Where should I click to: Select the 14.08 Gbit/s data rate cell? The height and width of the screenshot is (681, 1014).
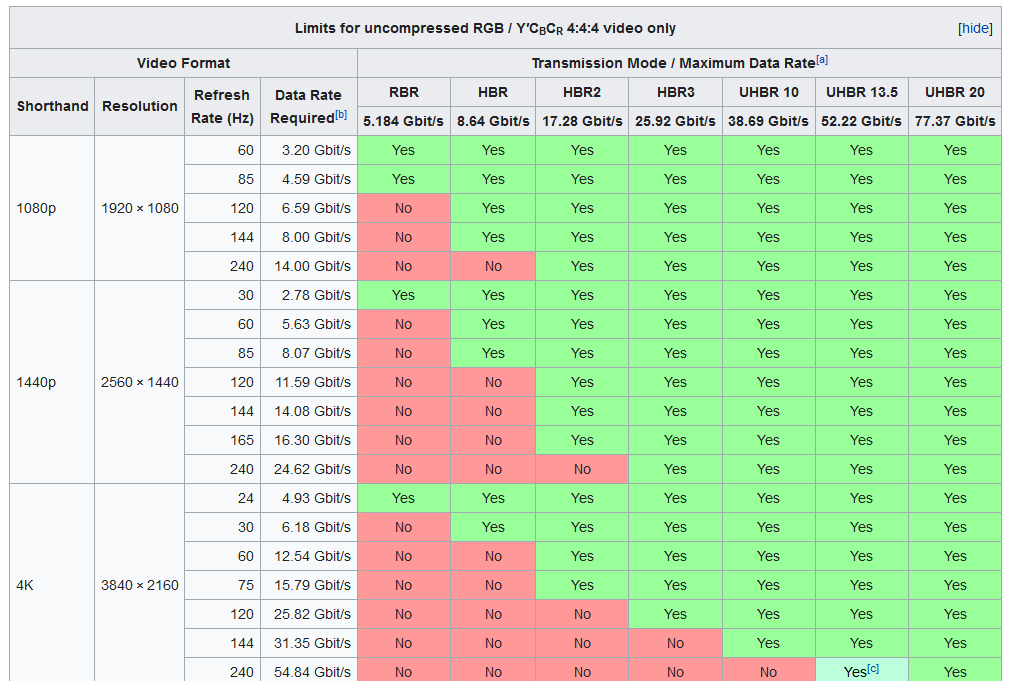pyautogui.click(x=308, y=411)
